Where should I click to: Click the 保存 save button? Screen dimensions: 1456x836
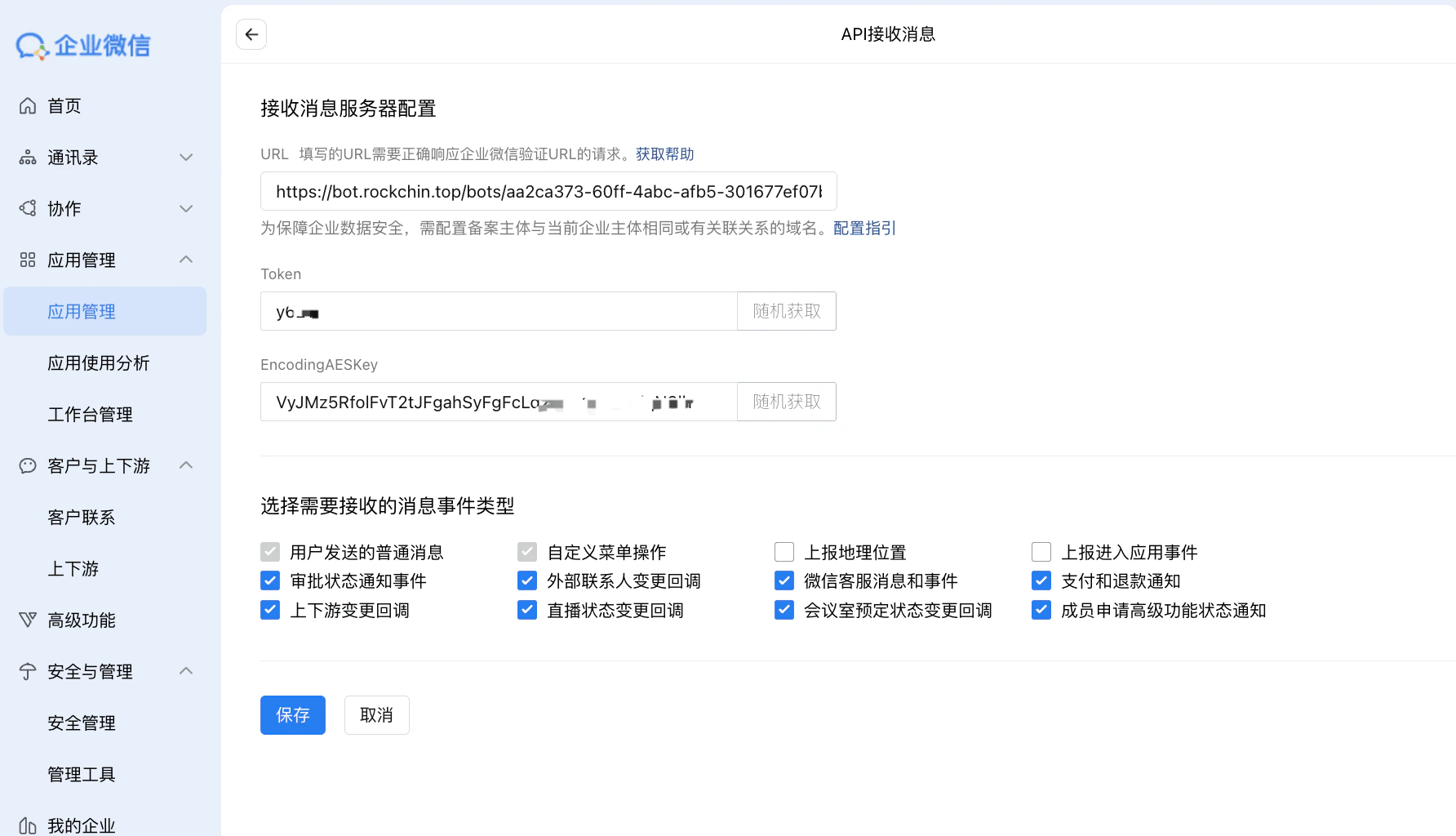coord(292,715)
